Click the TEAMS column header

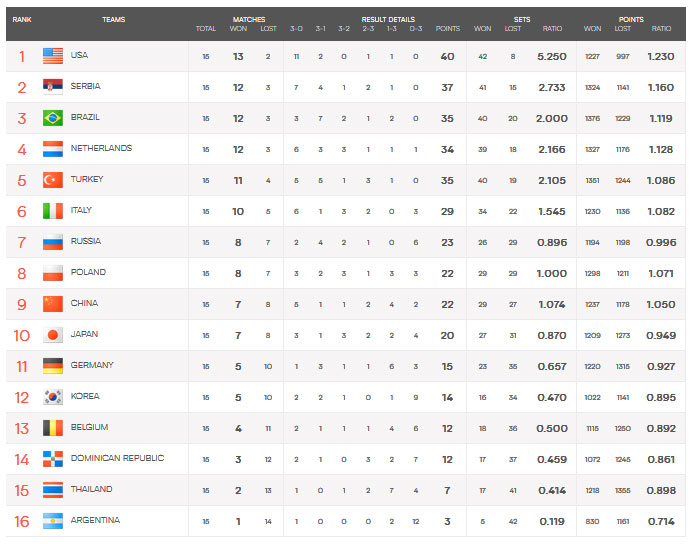[x=114, y=19]
